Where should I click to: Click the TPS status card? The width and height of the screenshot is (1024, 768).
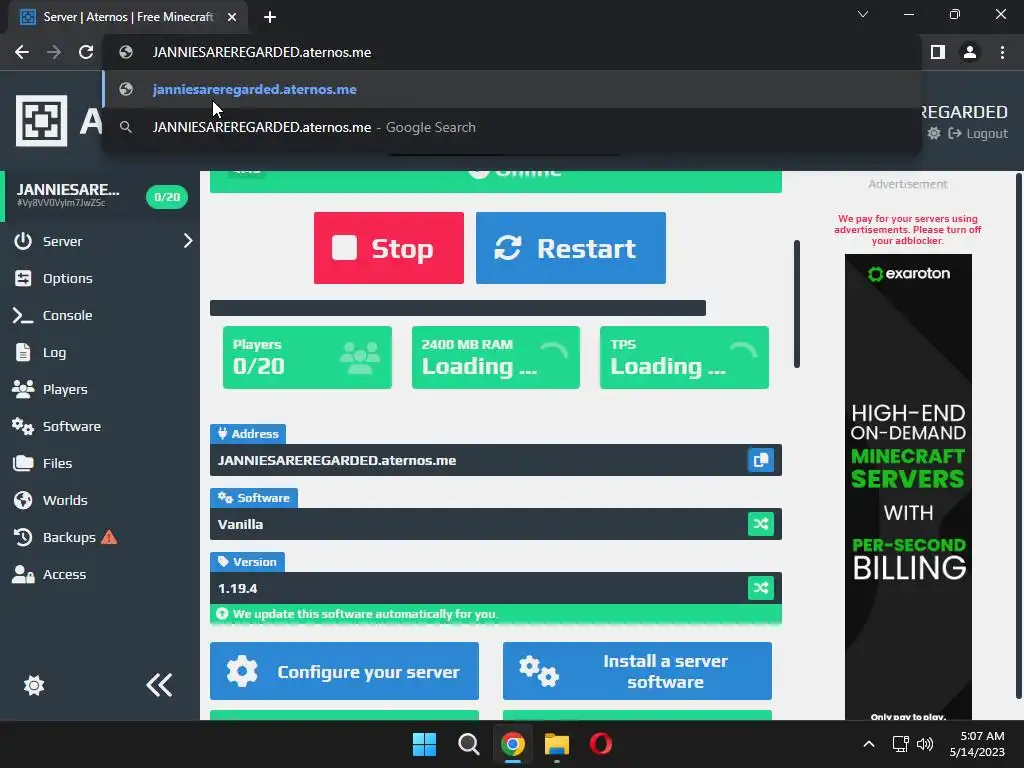(684, 357)
